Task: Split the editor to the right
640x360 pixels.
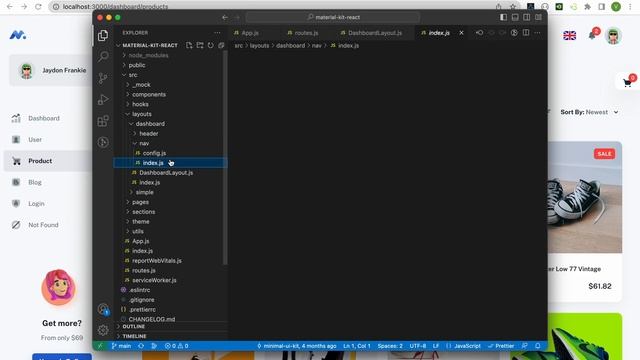Action: click(x=526, y=33)
